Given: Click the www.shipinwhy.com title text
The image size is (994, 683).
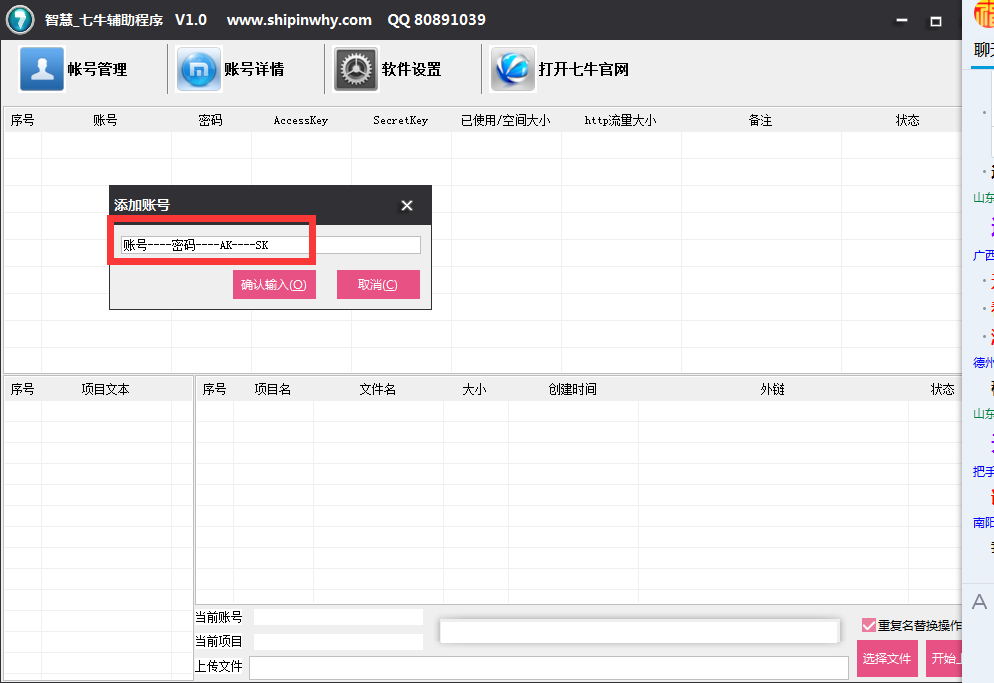Looking at the screenshot, I should pos(299,20).
